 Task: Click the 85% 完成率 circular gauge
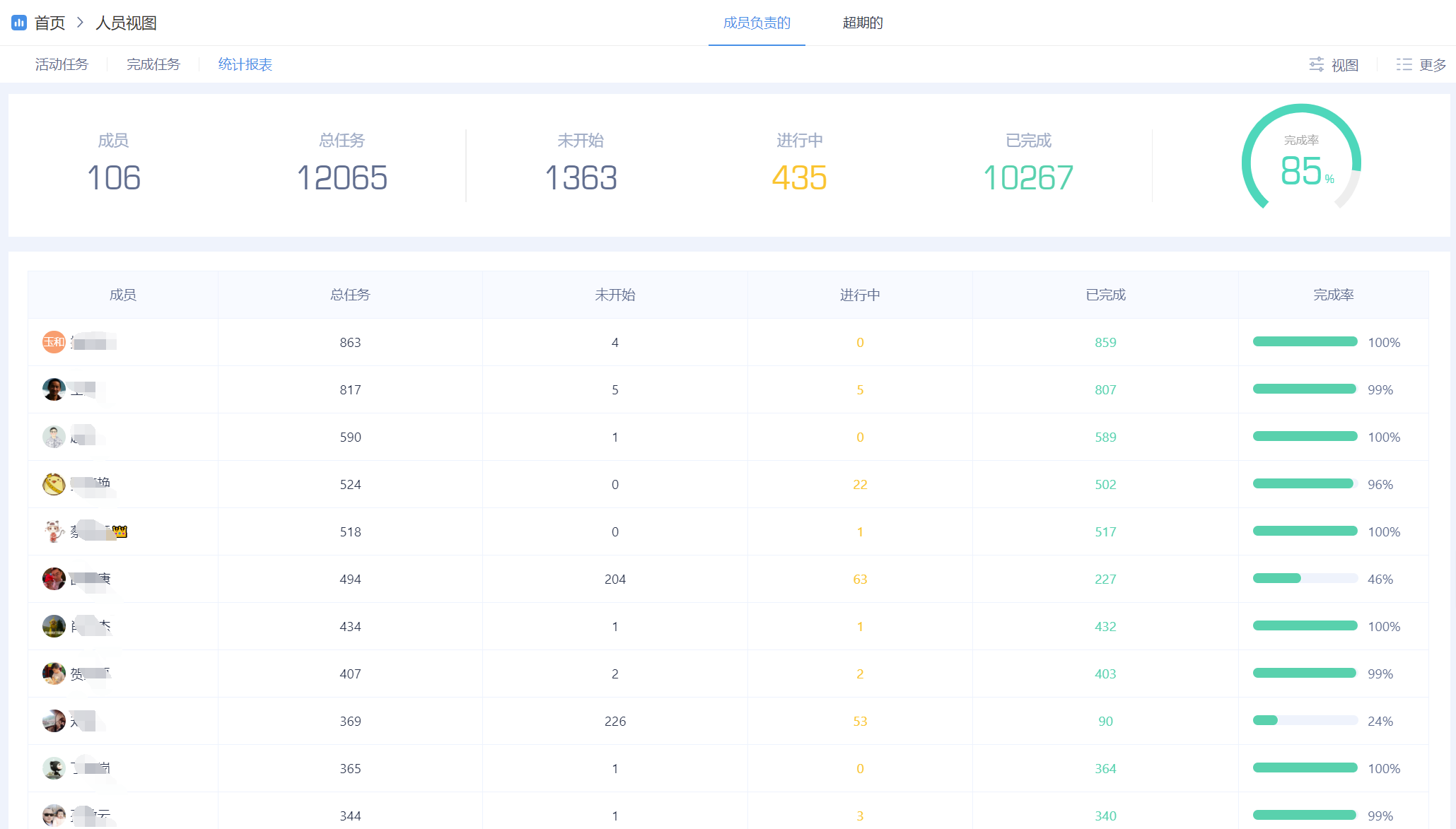tap(1301, 163)
